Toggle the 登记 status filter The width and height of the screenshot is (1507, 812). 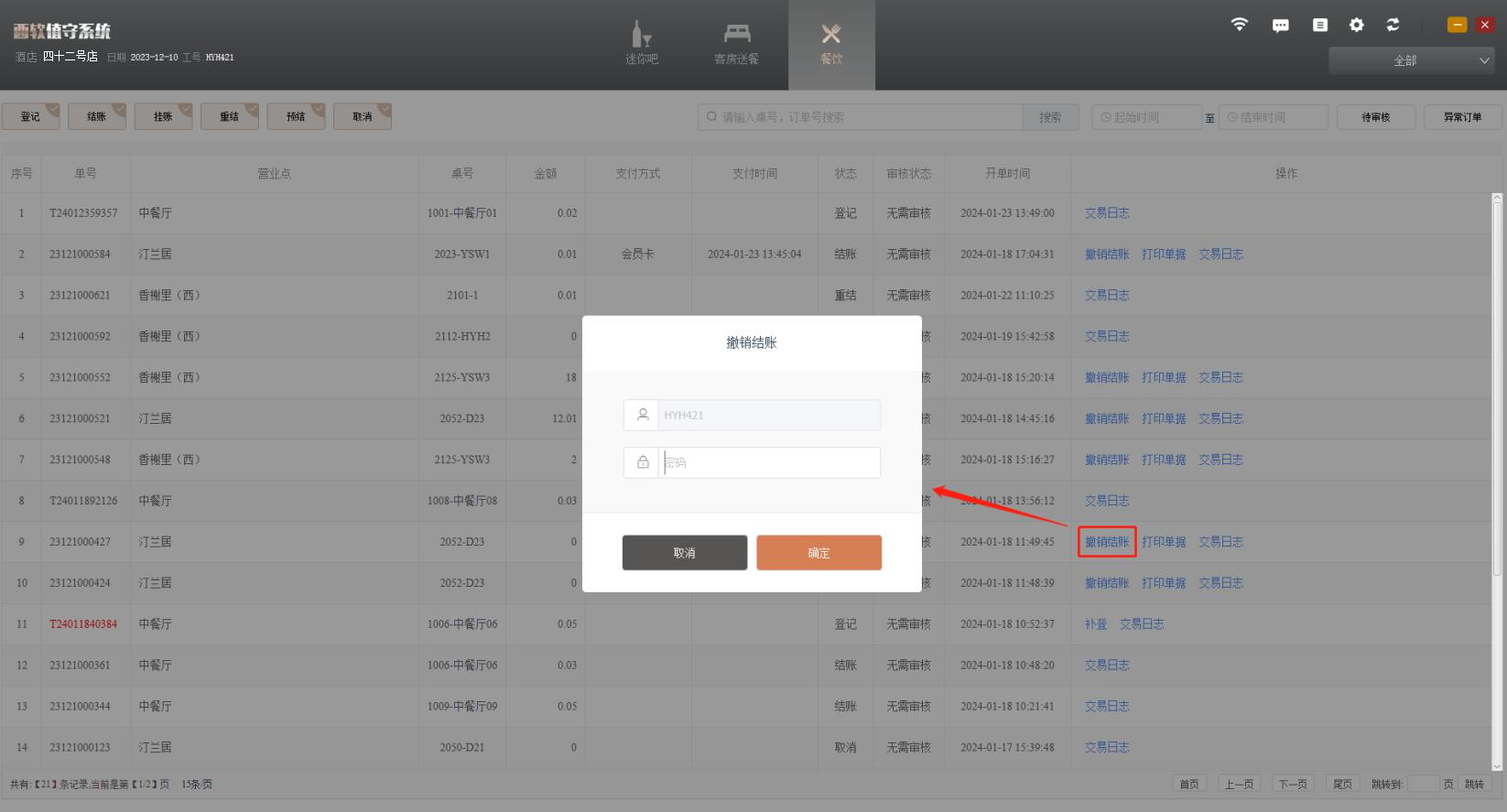(31, 116)
